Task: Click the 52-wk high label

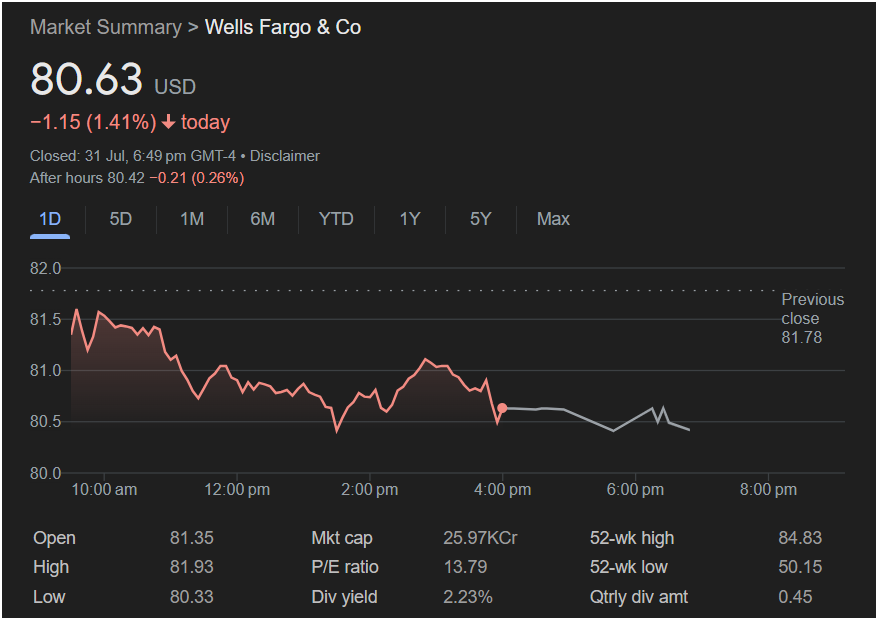Action: click(x=632, y=538)
